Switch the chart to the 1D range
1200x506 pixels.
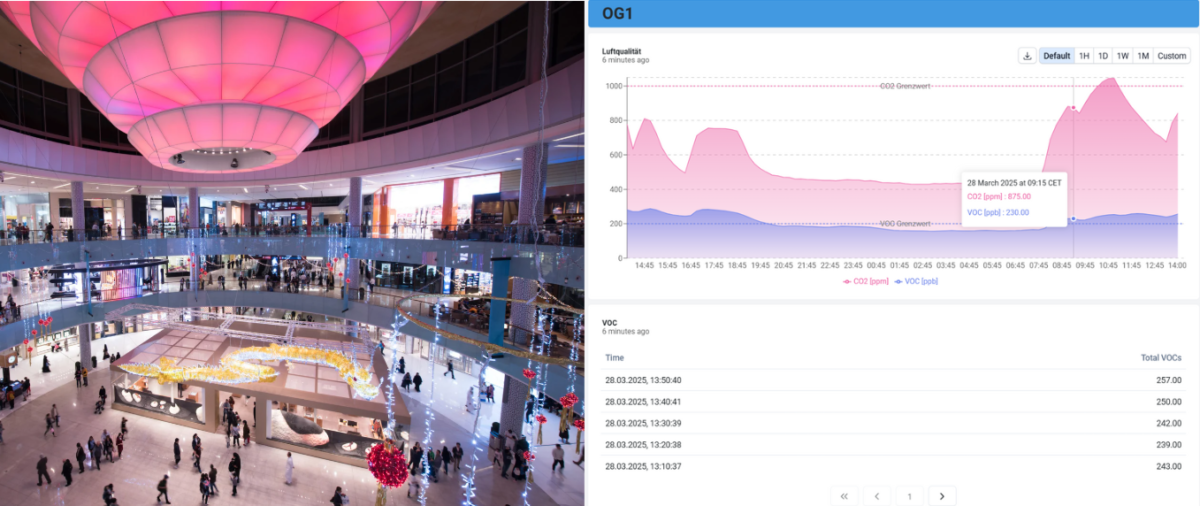coord(1103,56)
